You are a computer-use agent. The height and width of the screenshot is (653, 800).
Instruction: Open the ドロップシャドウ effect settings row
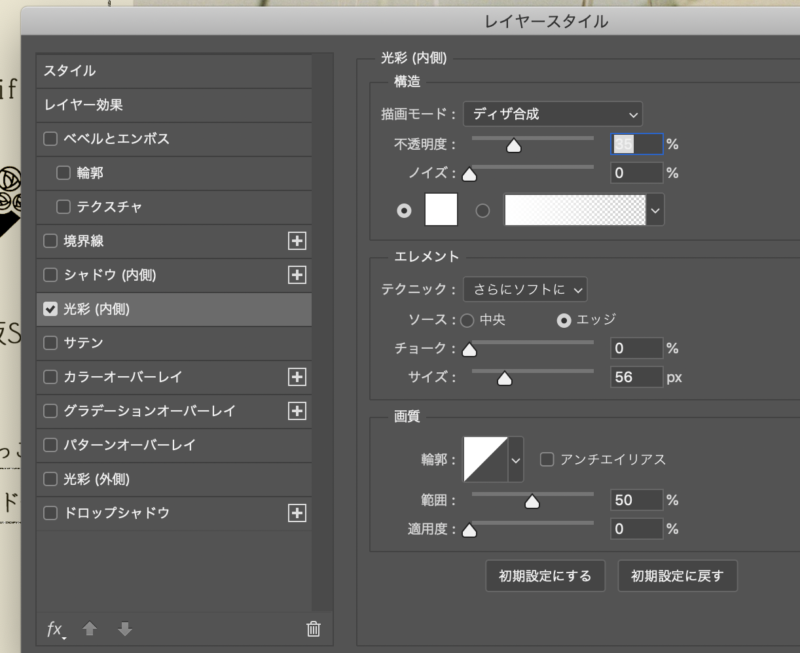click(174, 513)
